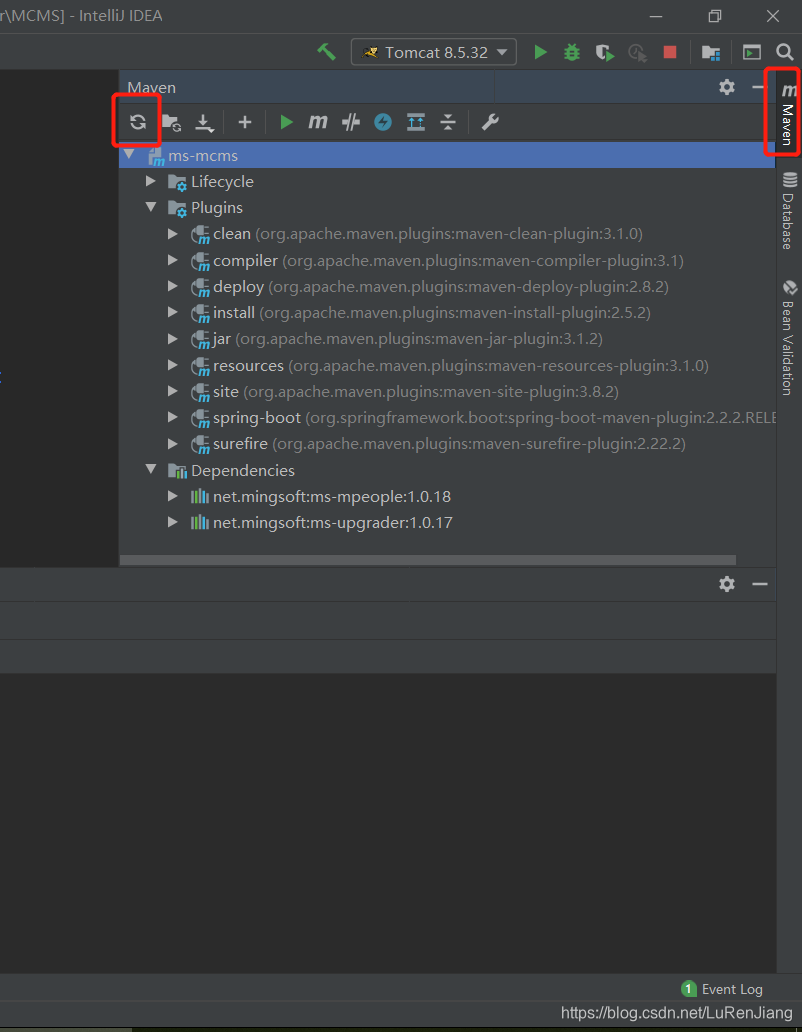This screenshot has width=802, height=1032.
Task: Open Maven Settings wrench icon
Action: (490, 122)
